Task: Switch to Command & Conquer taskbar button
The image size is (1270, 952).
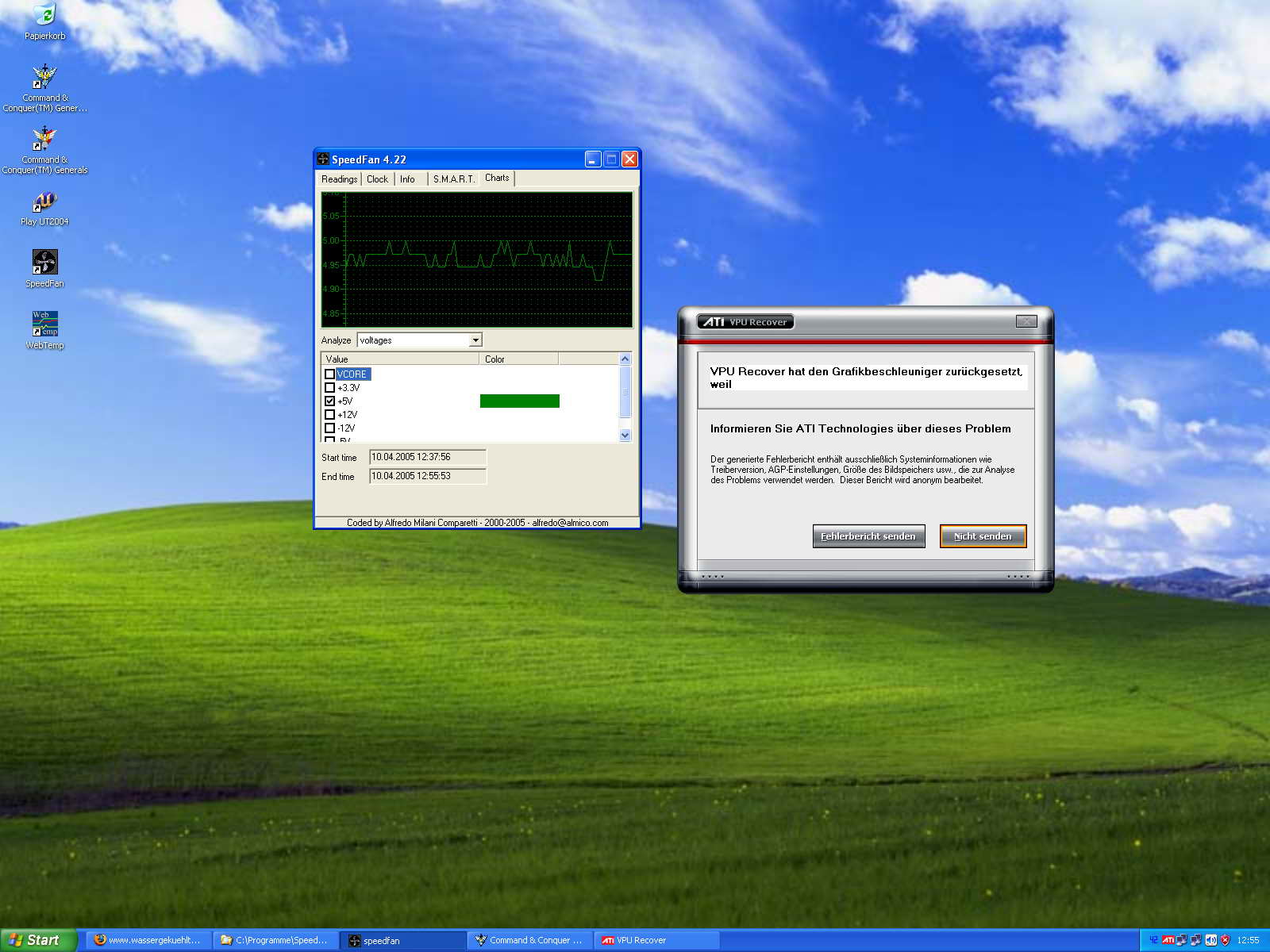Action: pos(529,940)
